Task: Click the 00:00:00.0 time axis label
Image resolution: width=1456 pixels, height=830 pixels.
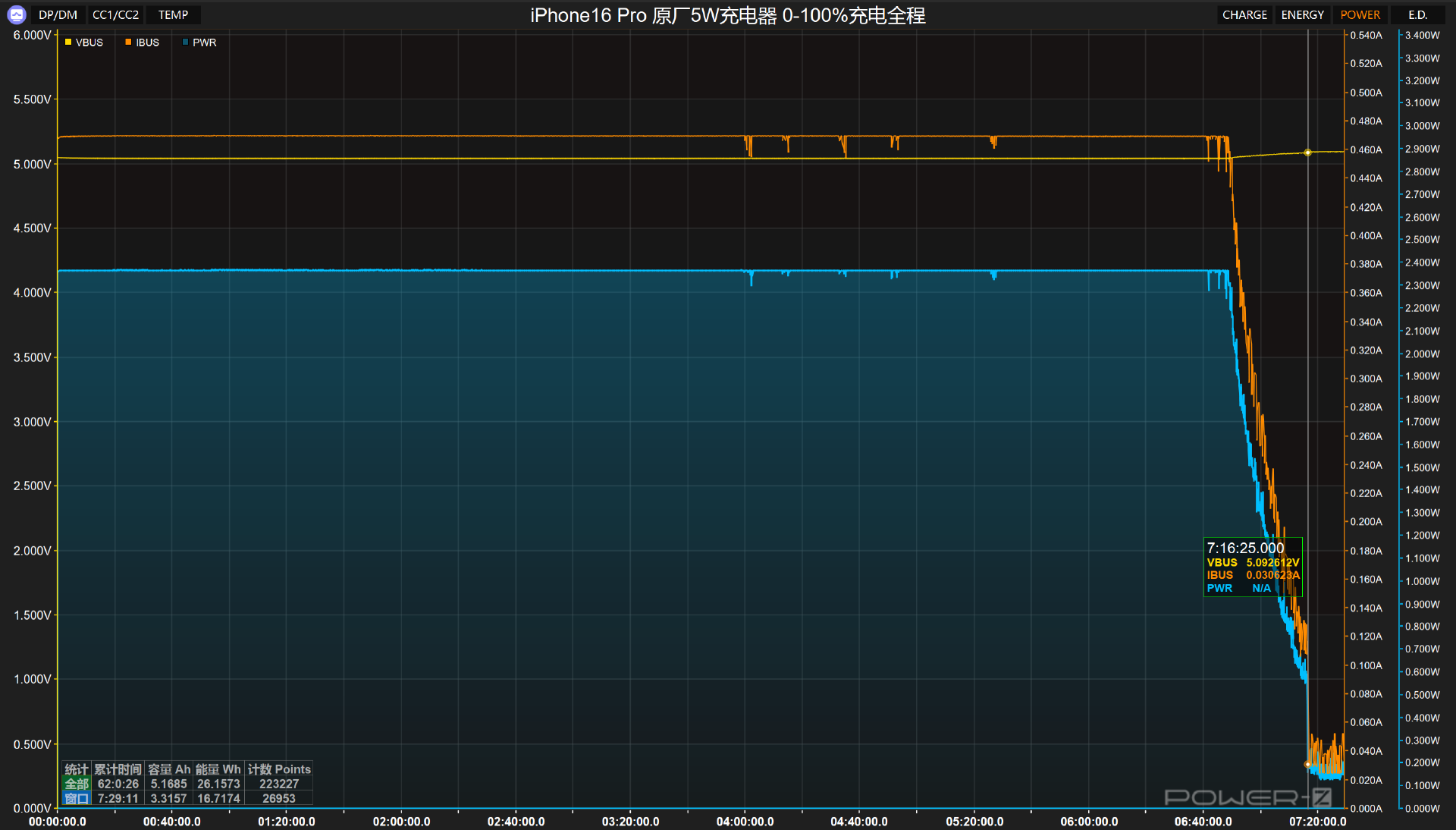Action: point(58,822)
